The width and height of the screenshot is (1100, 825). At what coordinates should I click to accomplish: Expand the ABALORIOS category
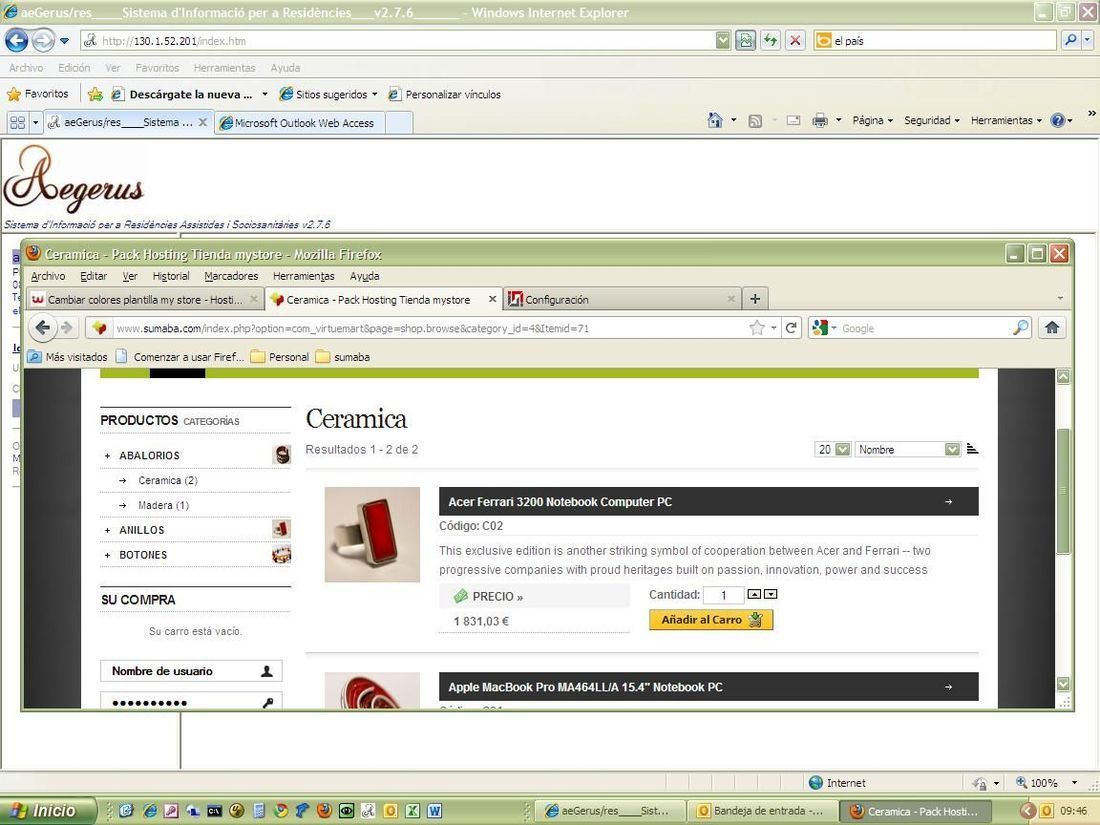tap(107, 456)
